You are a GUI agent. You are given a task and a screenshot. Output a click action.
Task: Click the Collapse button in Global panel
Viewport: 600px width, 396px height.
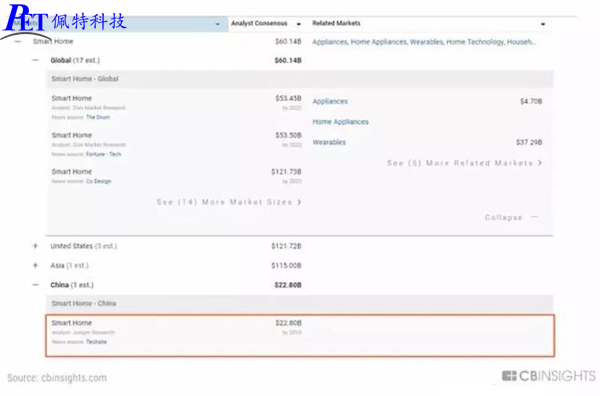[511, 217]
